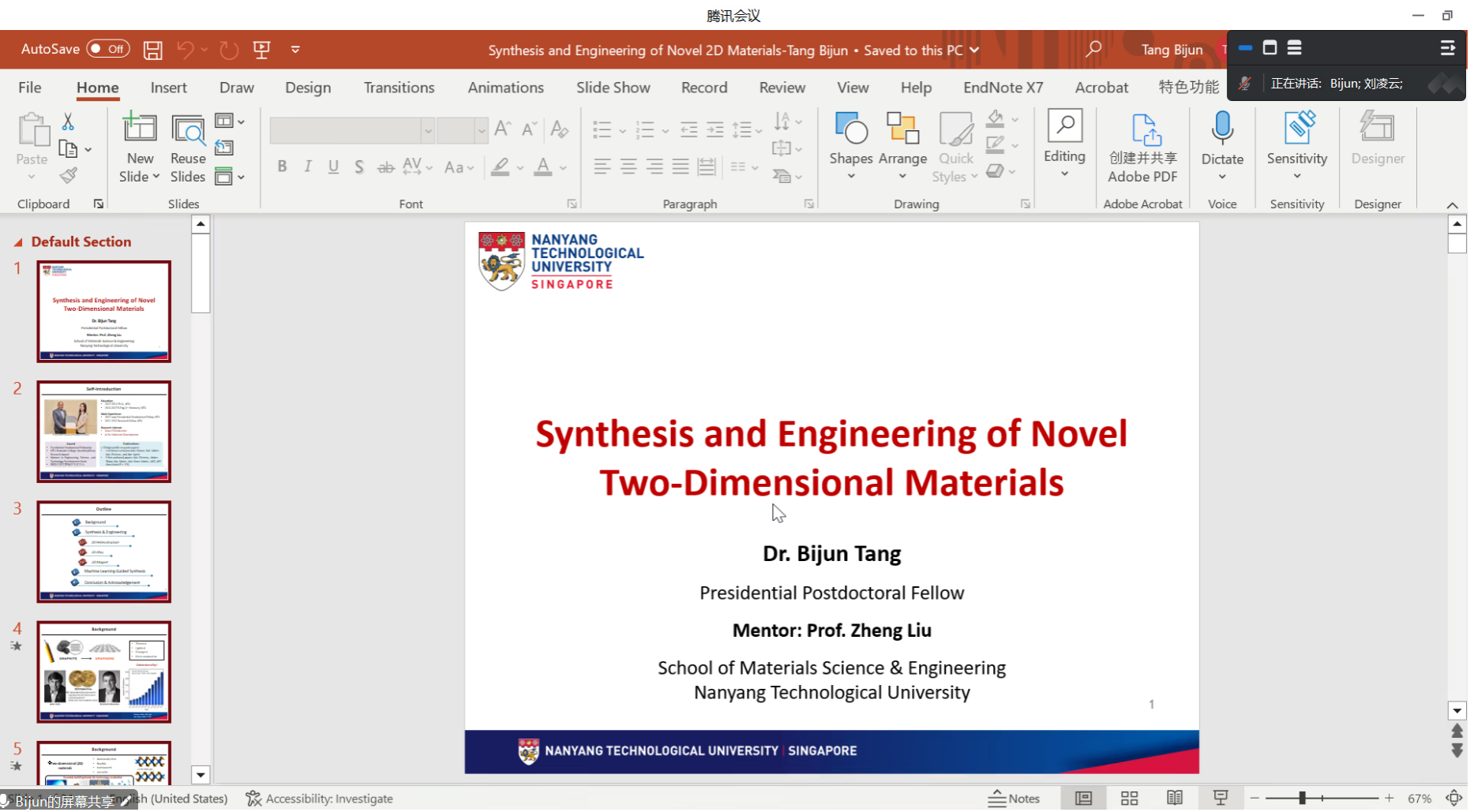Viewport: 1470px width, 812px height.
Task: Click the muted microphone in meeting bar
Action: point(1245,84)
